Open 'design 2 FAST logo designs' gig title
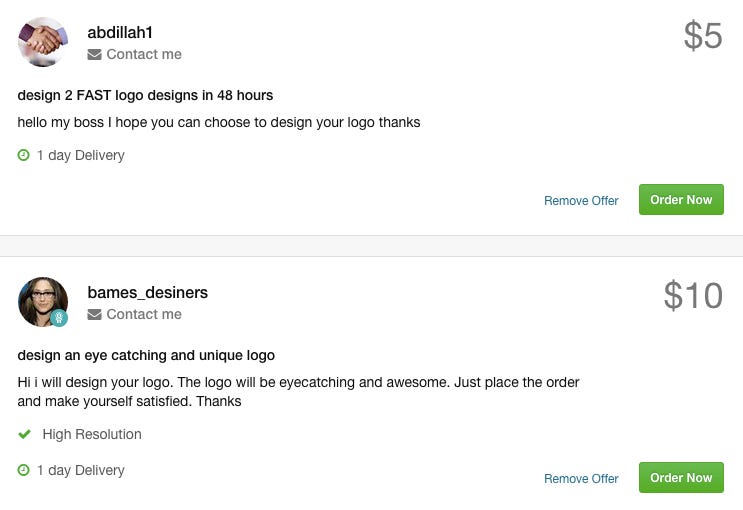This screenshot has height=510, width=743. (x=145, y=95)
